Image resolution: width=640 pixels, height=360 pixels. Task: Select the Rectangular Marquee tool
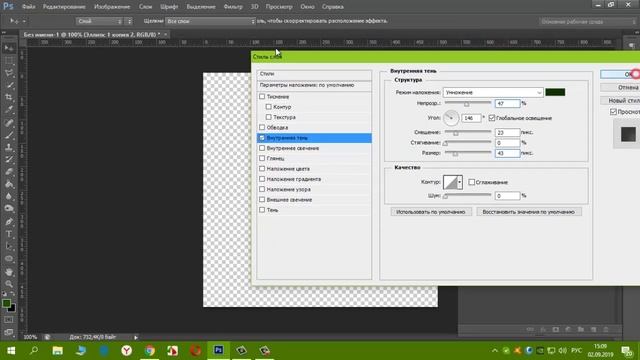tap(9, 61)
